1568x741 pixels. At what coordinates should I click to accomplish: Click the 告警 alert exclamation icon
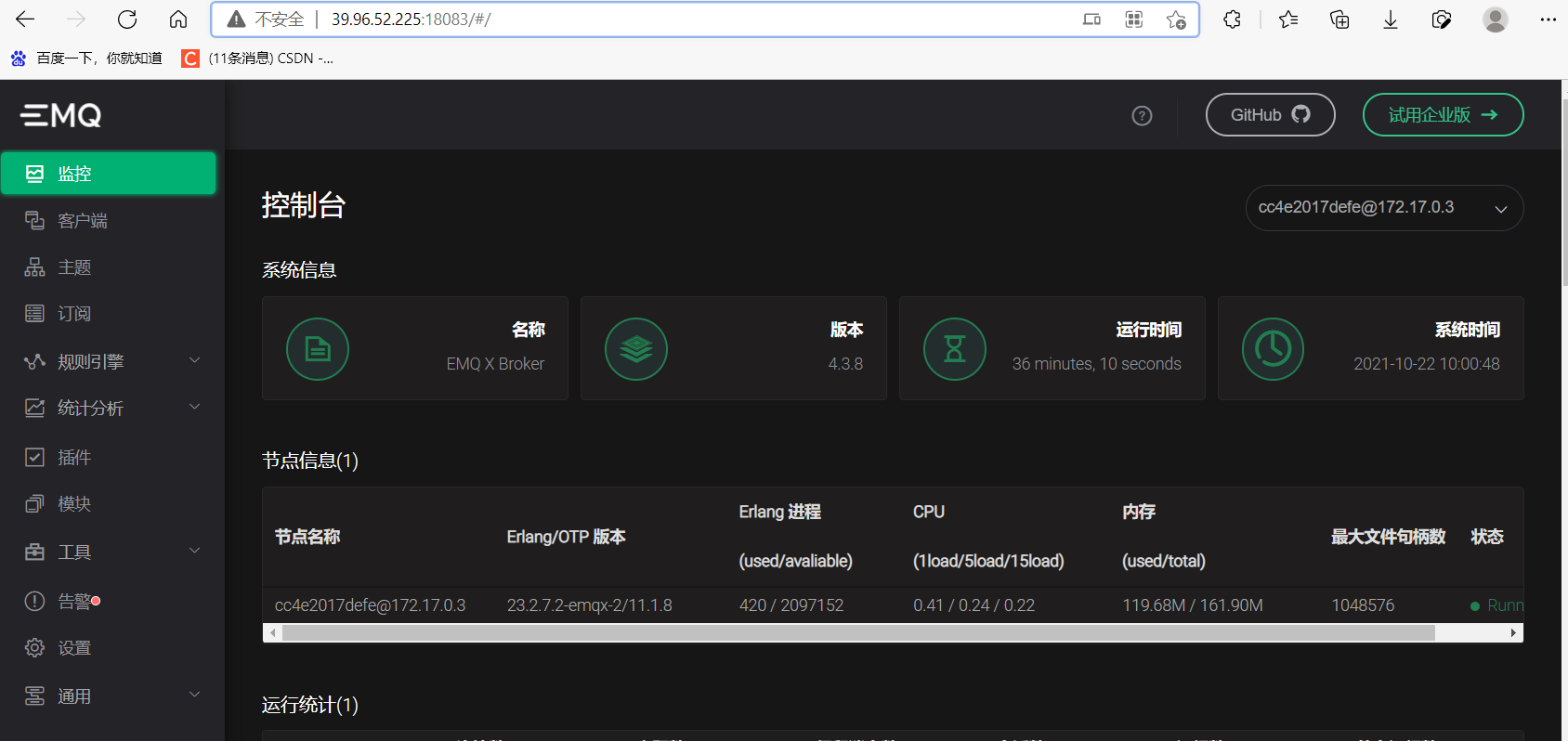pyautogui.click(x=34, y=602)
